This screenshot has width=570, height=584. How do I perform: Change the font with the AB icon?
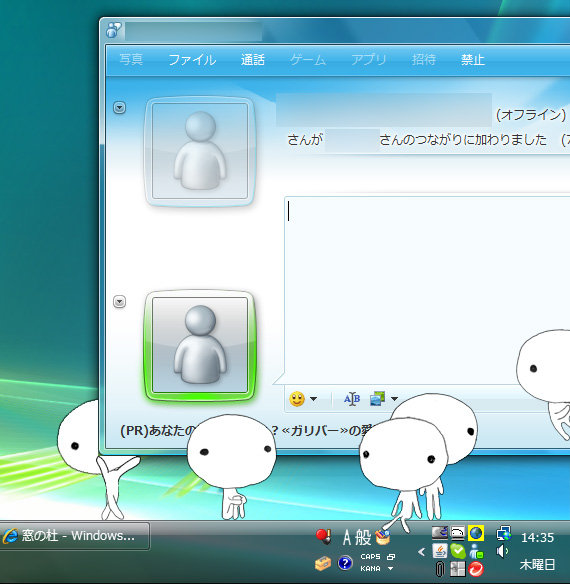click(x=352, y=399)
